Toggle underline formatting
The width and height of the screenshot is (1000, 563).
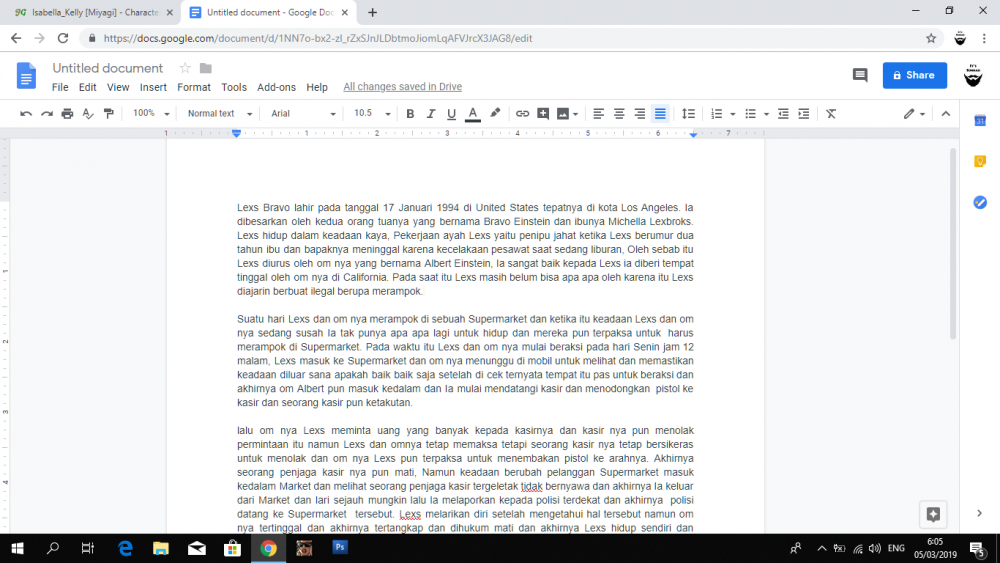point(451,113)
